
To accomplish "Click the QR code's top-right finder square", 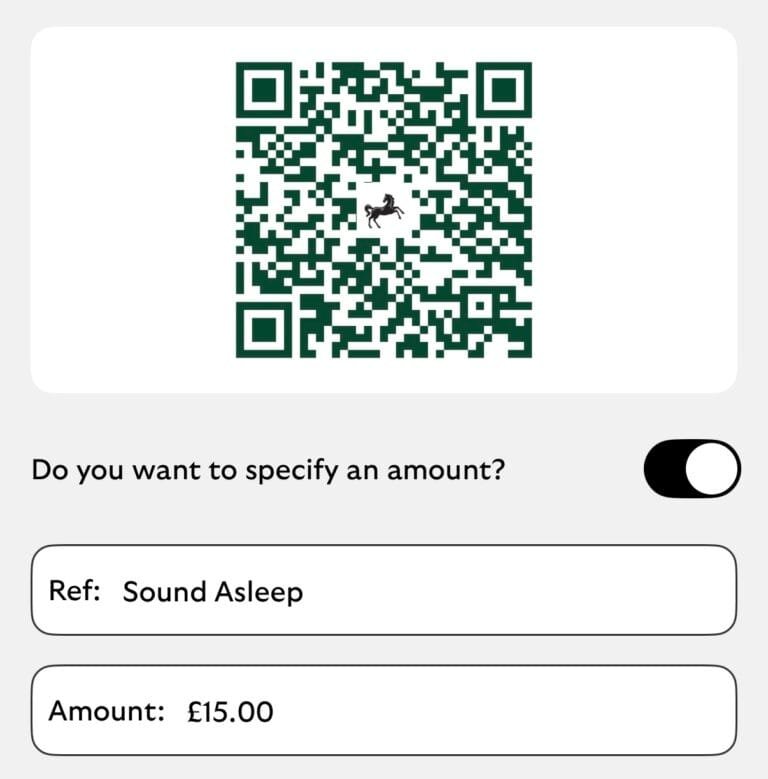I will [x=503, y=91].
